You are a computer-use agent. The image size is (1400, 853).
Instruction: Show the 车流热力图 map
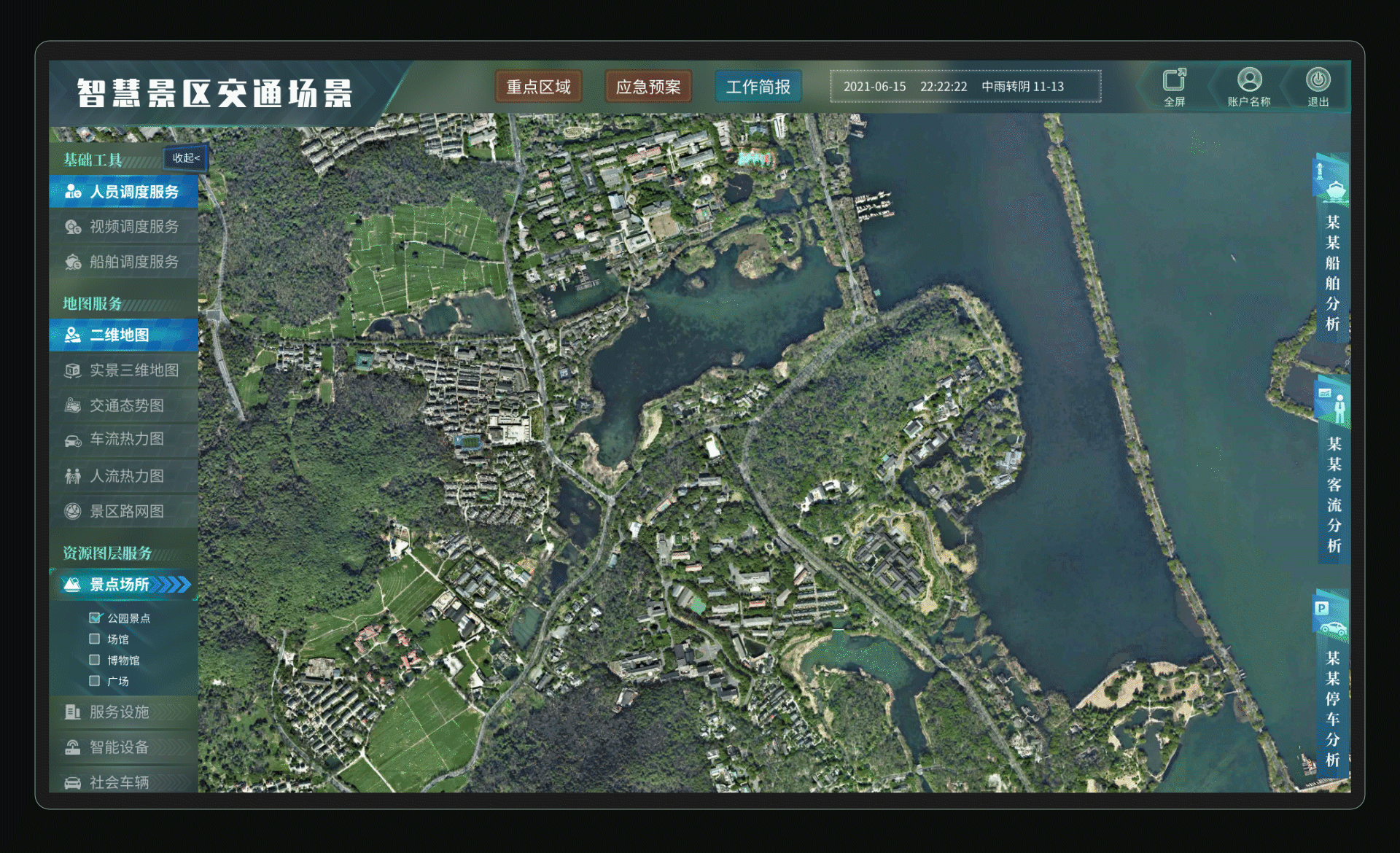124,440
